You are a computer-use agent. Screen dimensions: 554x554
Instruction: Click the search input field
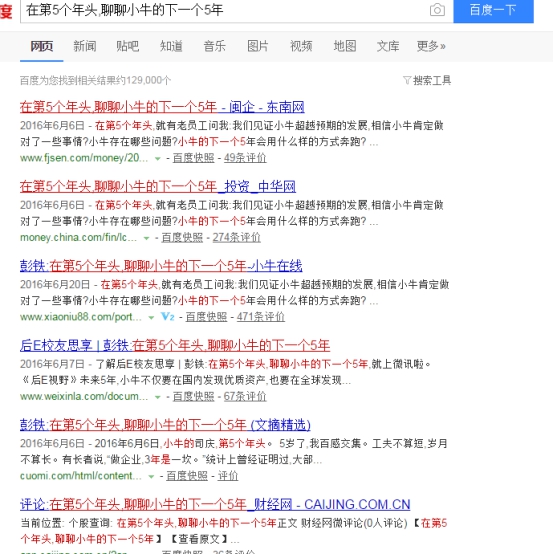point(226,11)
